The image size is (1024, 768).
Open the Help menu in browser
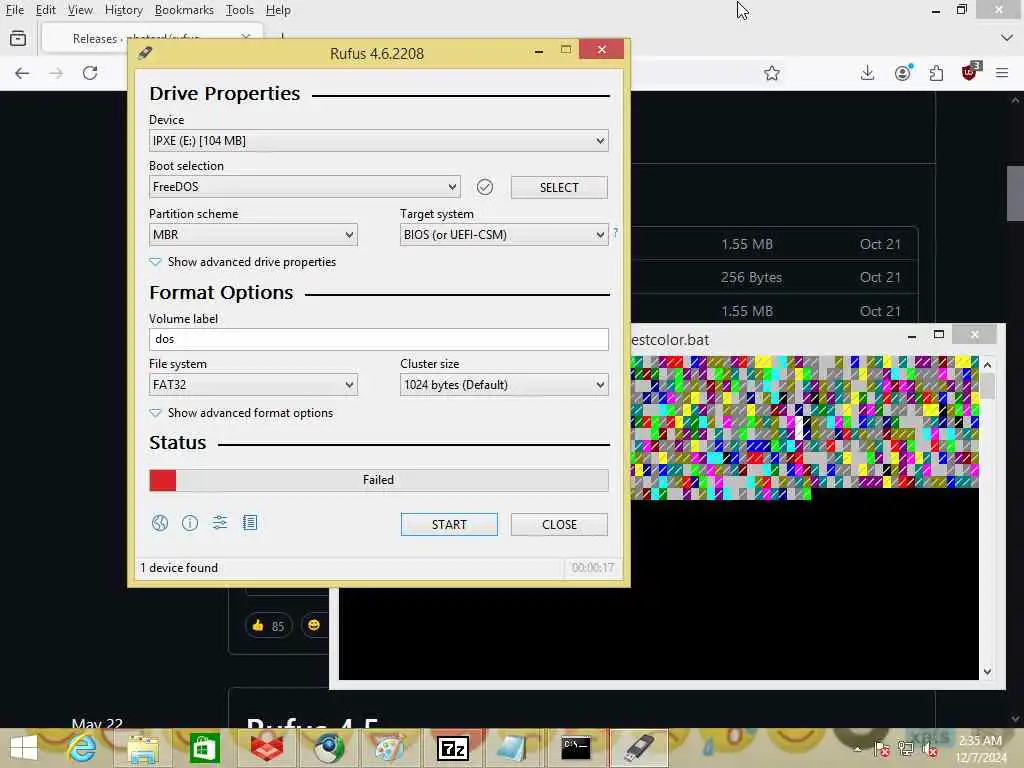click(278, 10)
